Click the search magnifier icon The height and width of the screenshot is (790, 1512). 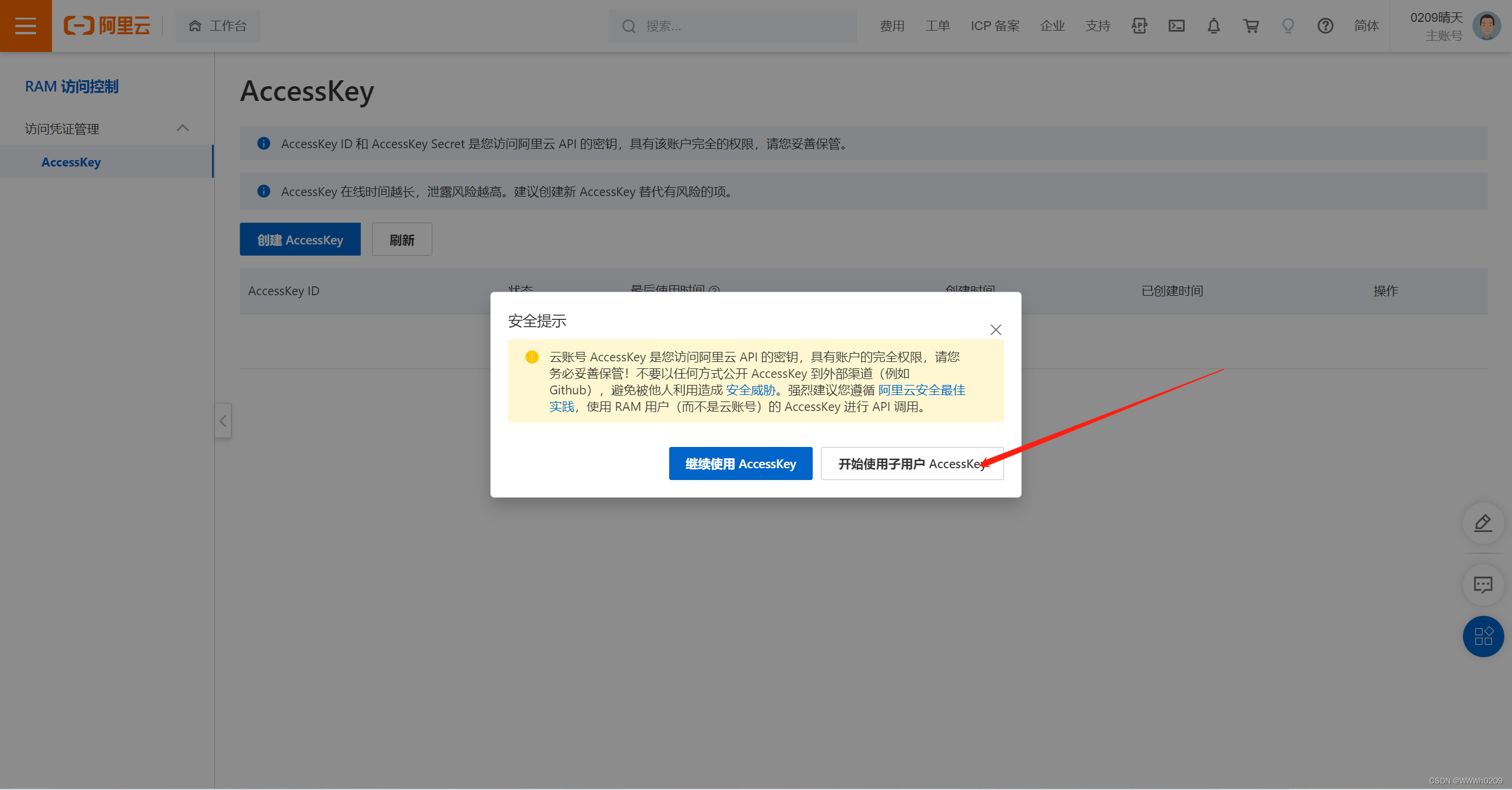628,26
